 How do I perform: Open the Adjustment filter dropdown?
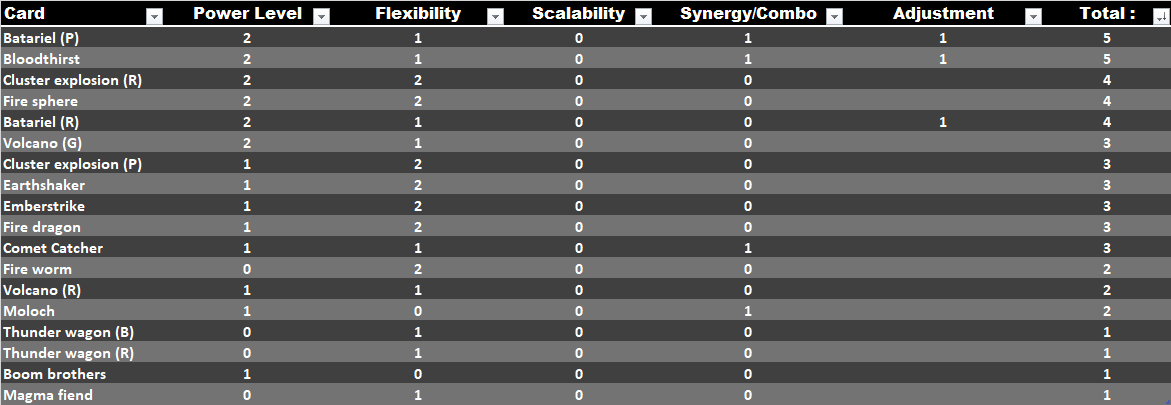click(x=1034, y=16)
